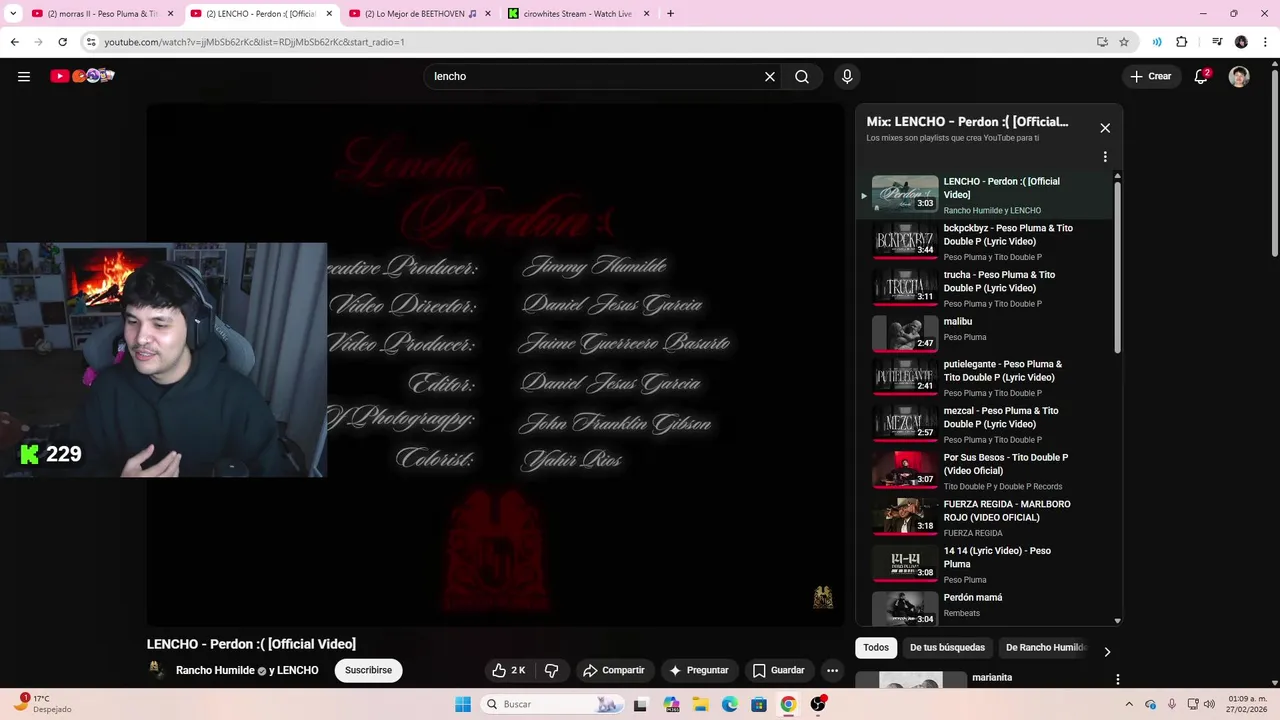Viewport: 1280px width, 720px height.
Task: Play 'malibu' by Peso Pluma
Action: (x=986, y=334)
